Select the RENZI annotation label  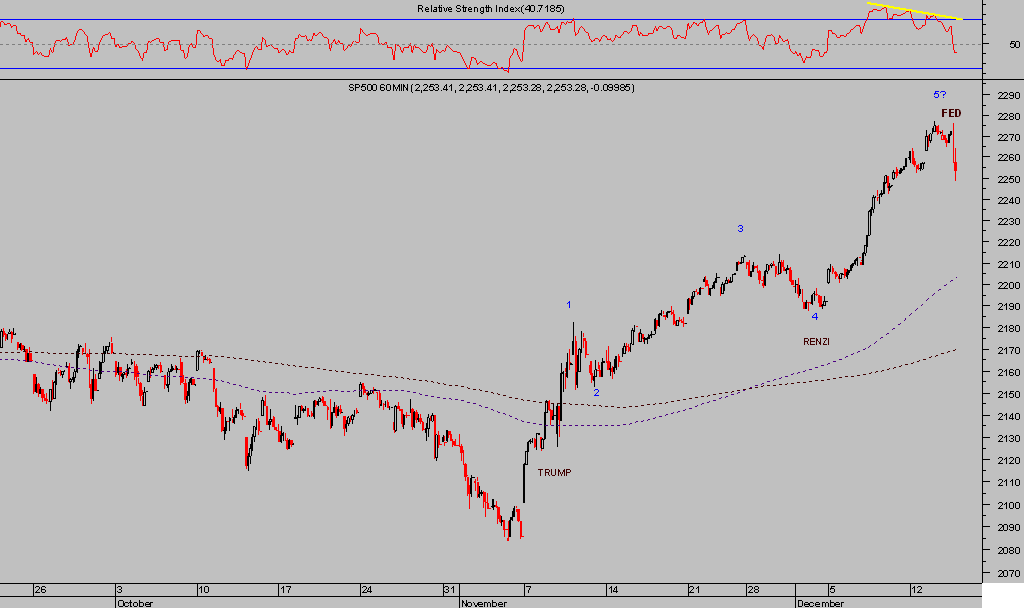coord(816,342)
